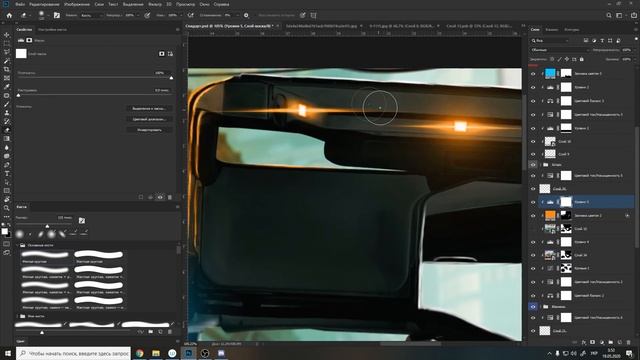640x360 pixels.
Task: Click lock all icon in Layers panel
Action: click(582, 59)
